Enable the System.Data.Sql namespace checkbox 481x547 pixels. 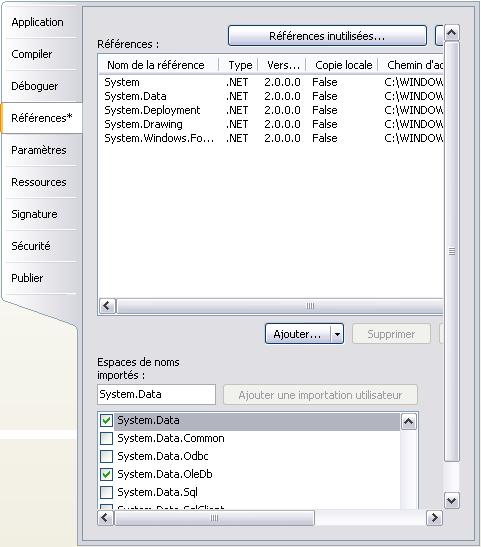pos(106,492)
